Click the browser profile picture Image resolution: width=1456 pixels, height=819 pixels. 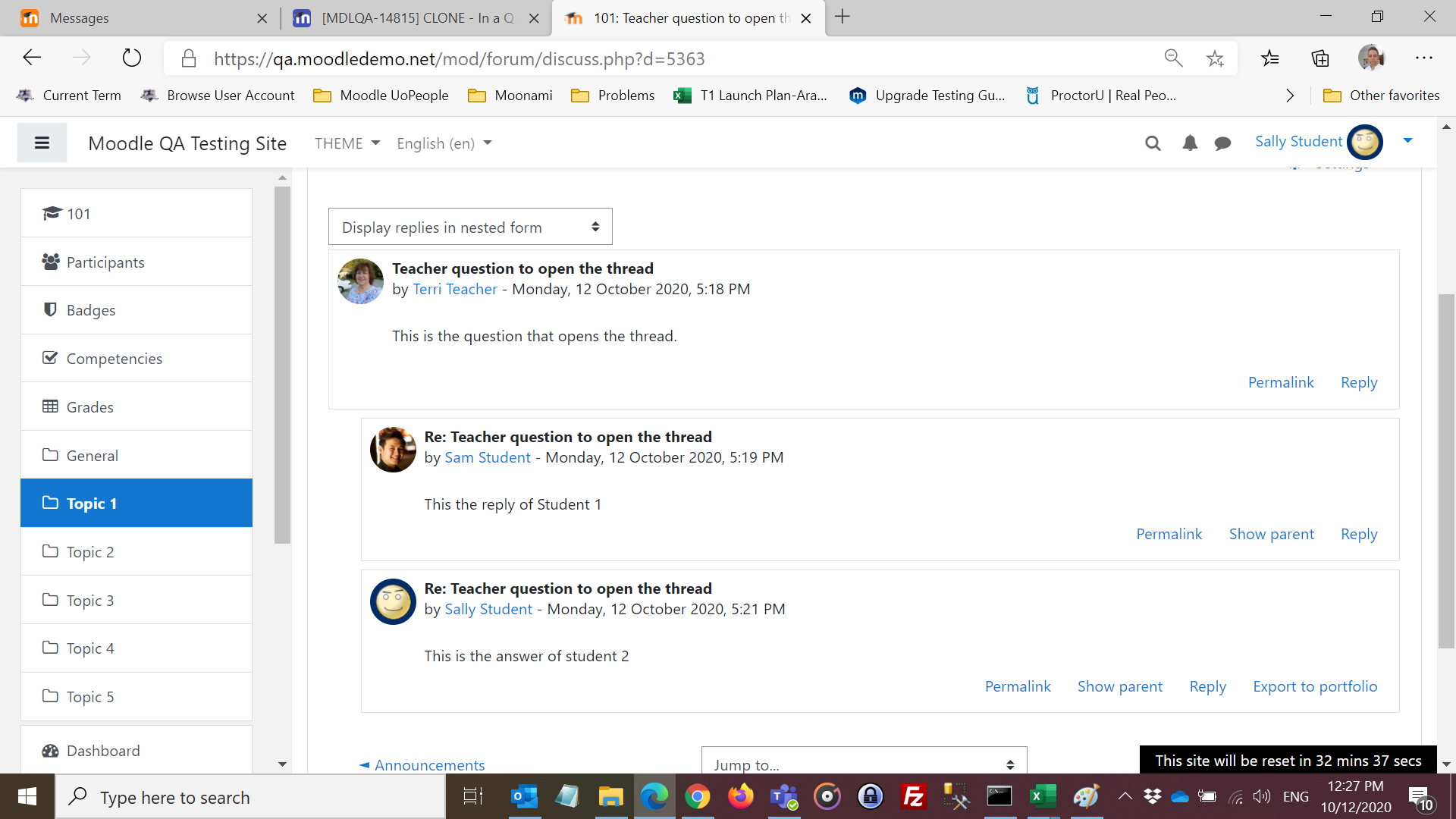1371,58
